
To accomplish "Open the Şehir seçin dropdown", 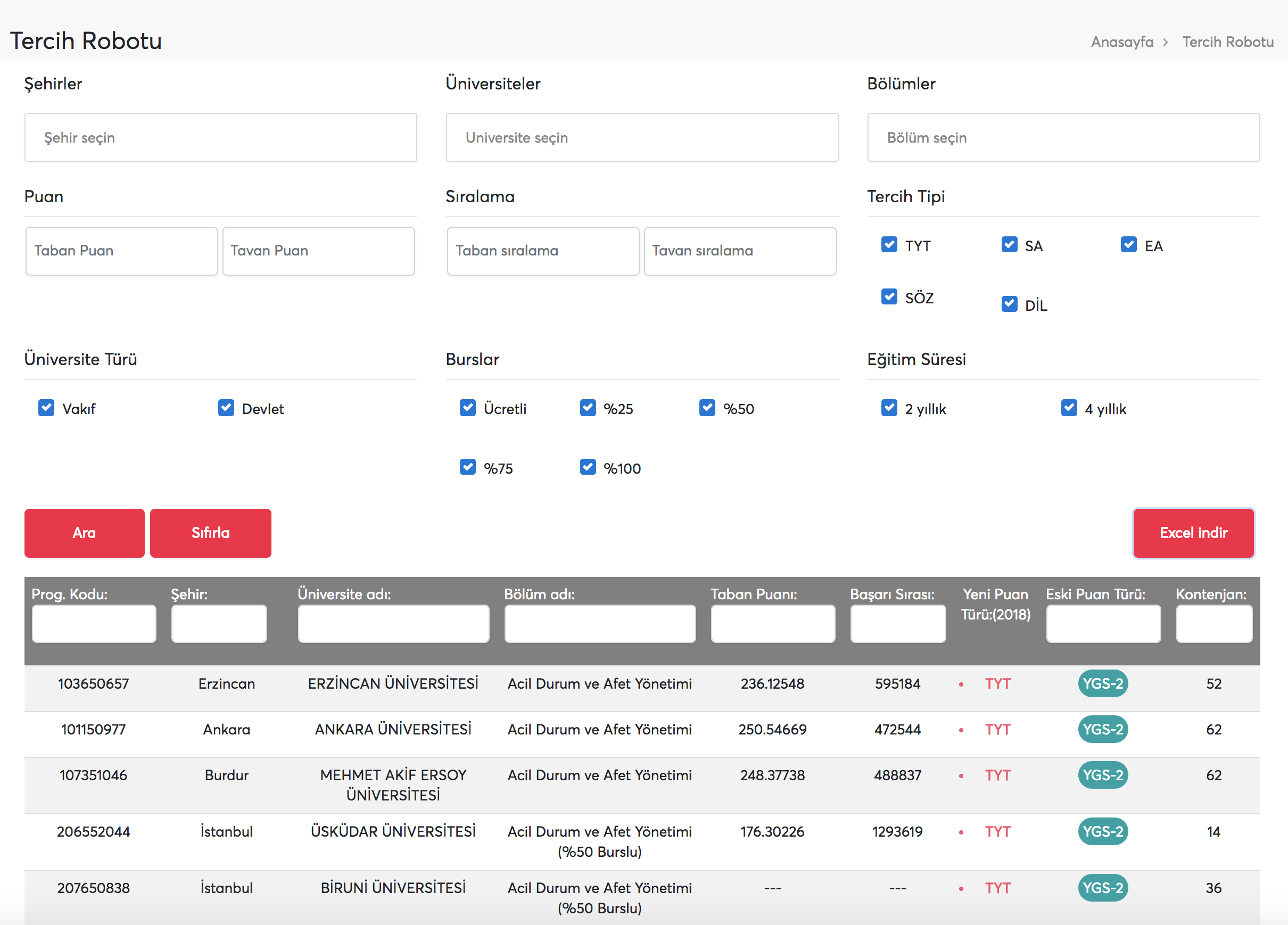I will [x=220, y=137].
